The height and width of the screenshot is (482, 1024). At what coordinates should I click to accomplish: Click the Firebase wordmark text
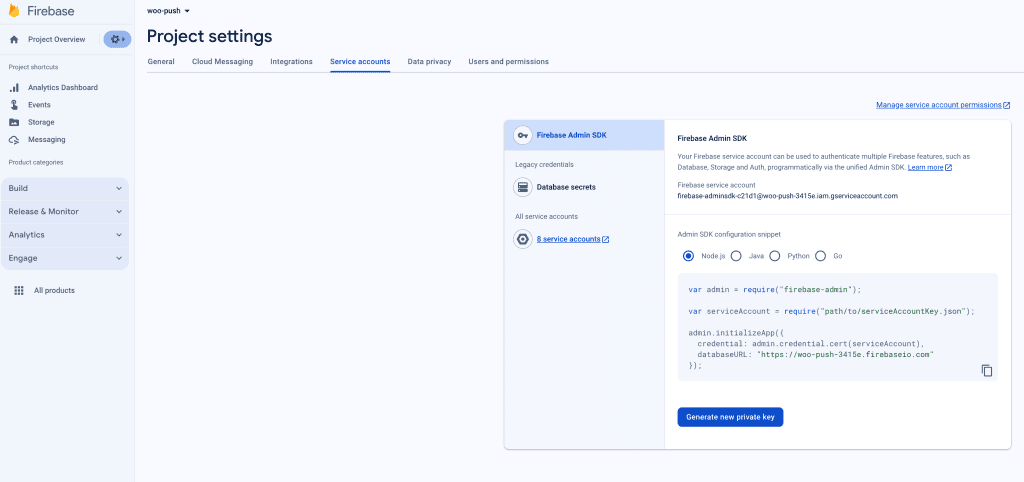50,11
